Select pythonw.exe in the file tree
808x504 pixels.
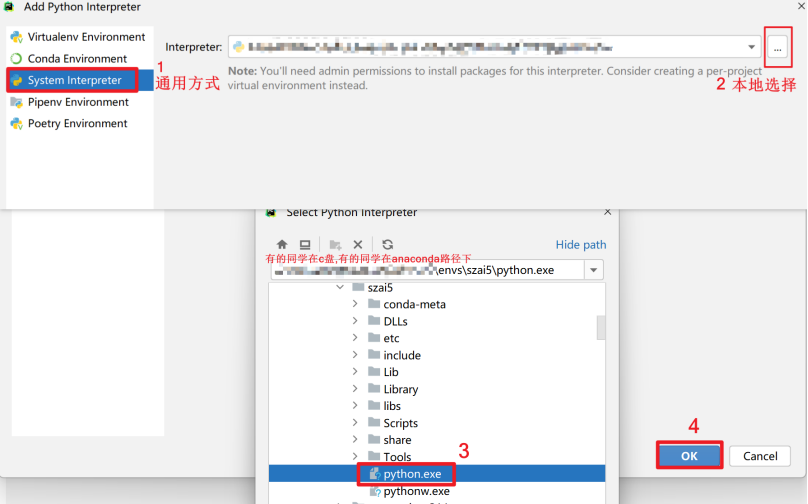click(416, 491)
